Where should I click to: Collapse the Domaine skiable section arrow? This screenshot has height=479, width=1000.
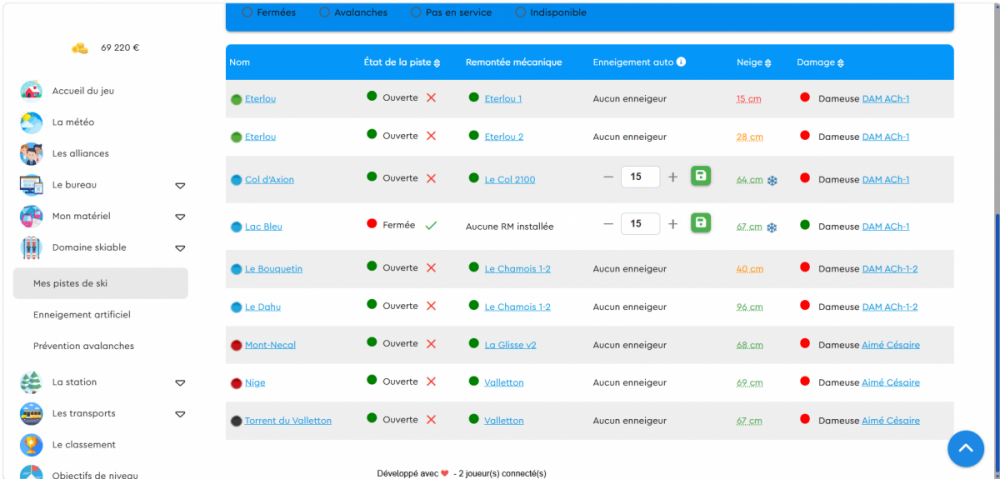point(180,248)
